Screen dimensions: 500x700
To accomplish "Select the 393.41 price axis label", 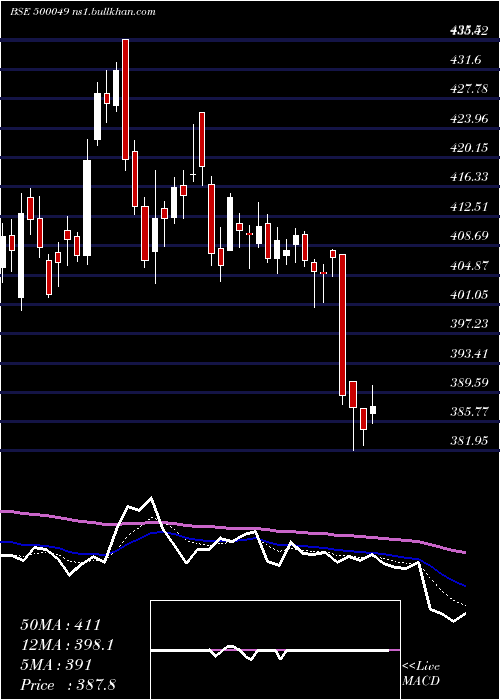I will (469, 354).
